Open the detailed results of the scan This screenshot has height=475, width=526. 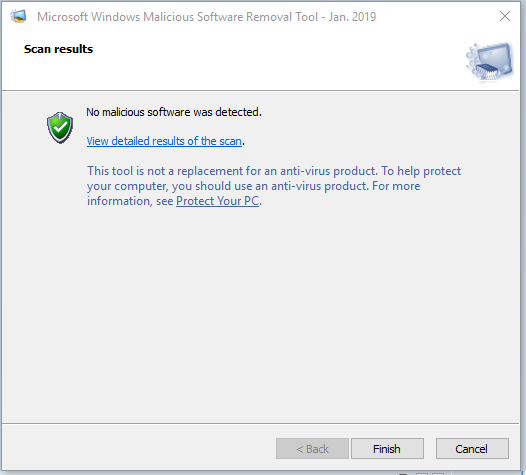coord(164,141)
